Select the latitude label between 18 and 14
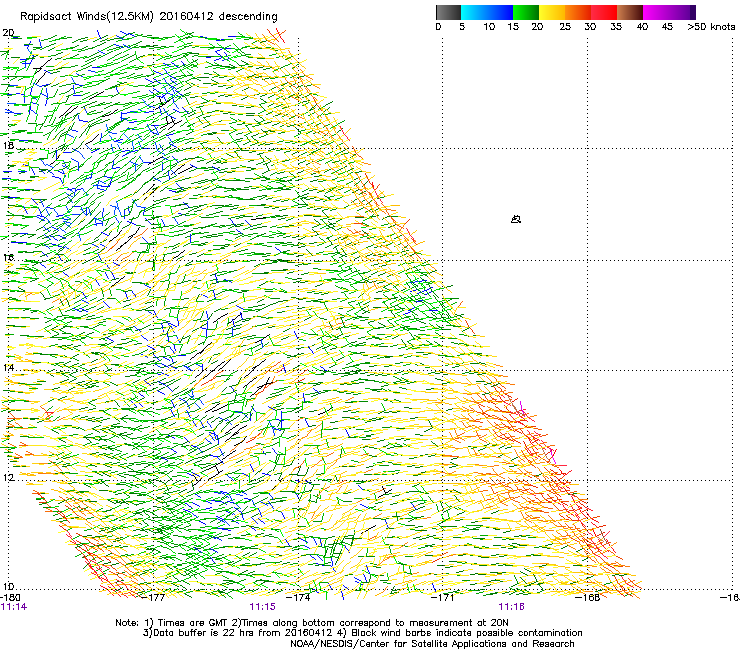Image resolution: width=740 pixels, height=650 pixels. point(8,258)
